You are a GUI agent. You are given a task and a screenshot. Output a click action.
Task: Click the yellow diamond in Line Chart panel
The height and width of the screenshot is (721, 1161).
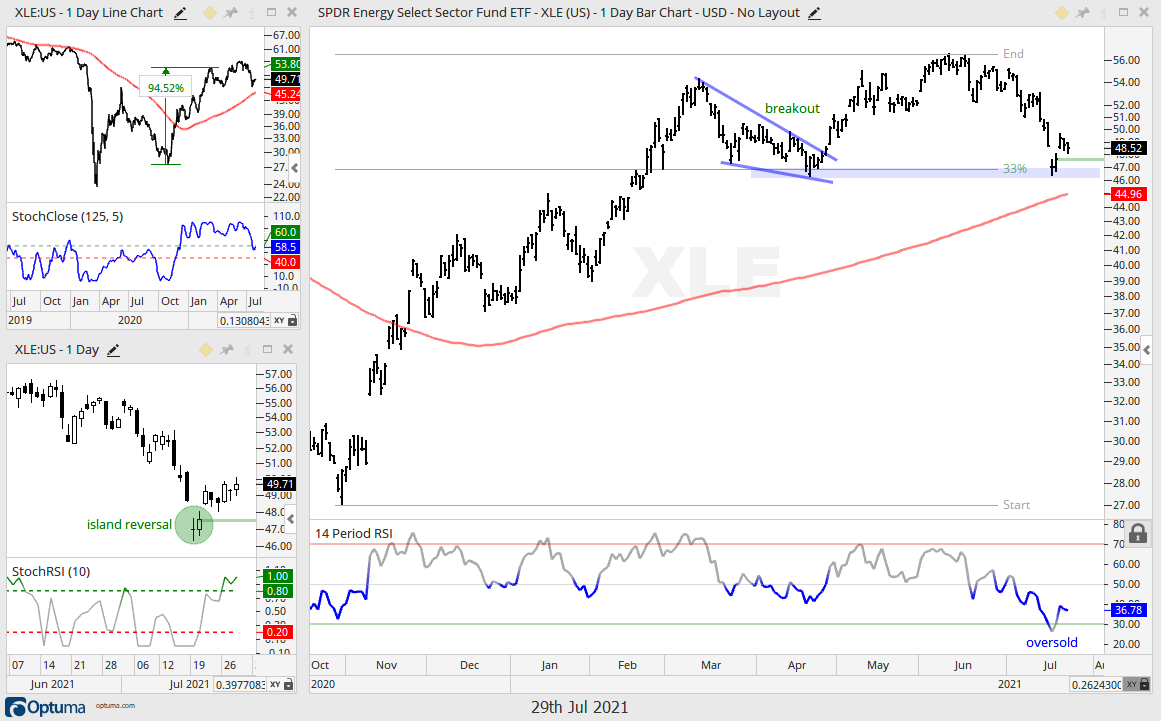coord(210,13)
